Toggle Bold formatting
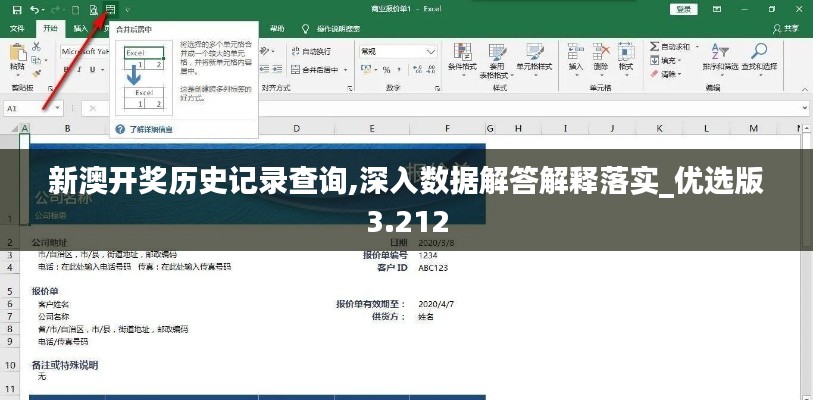The image size is (813, 400). 66,70
